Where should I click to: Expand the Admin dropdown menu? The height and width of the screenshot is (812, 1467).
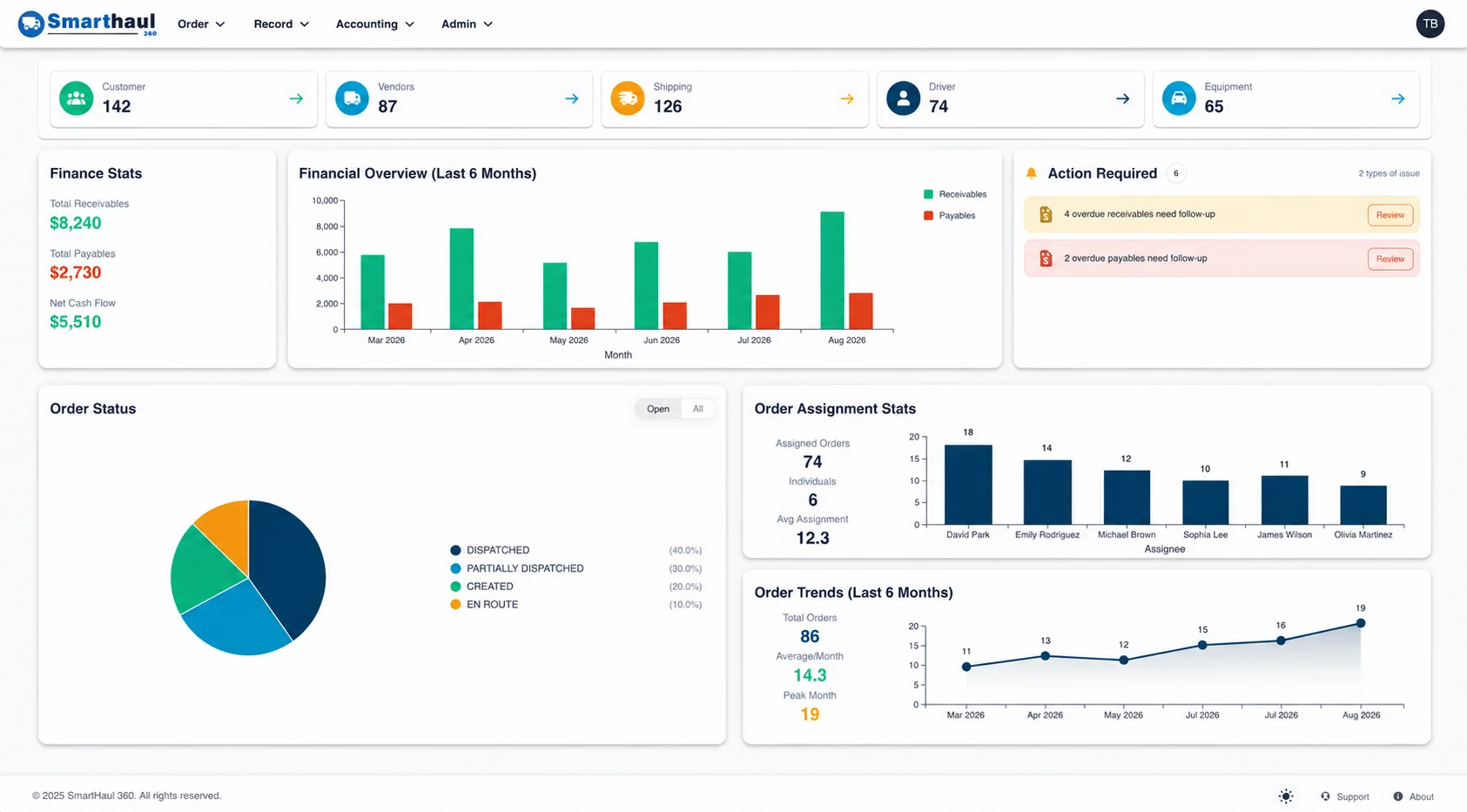[x=468, y=24]
